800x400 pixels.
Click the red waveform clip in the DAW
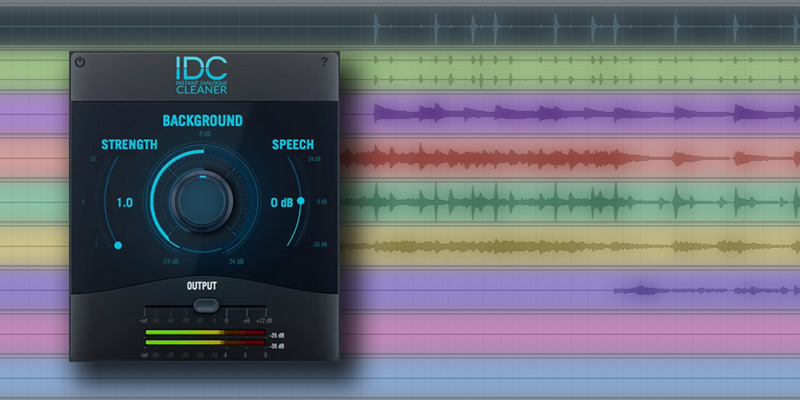(x=570, y=158)
